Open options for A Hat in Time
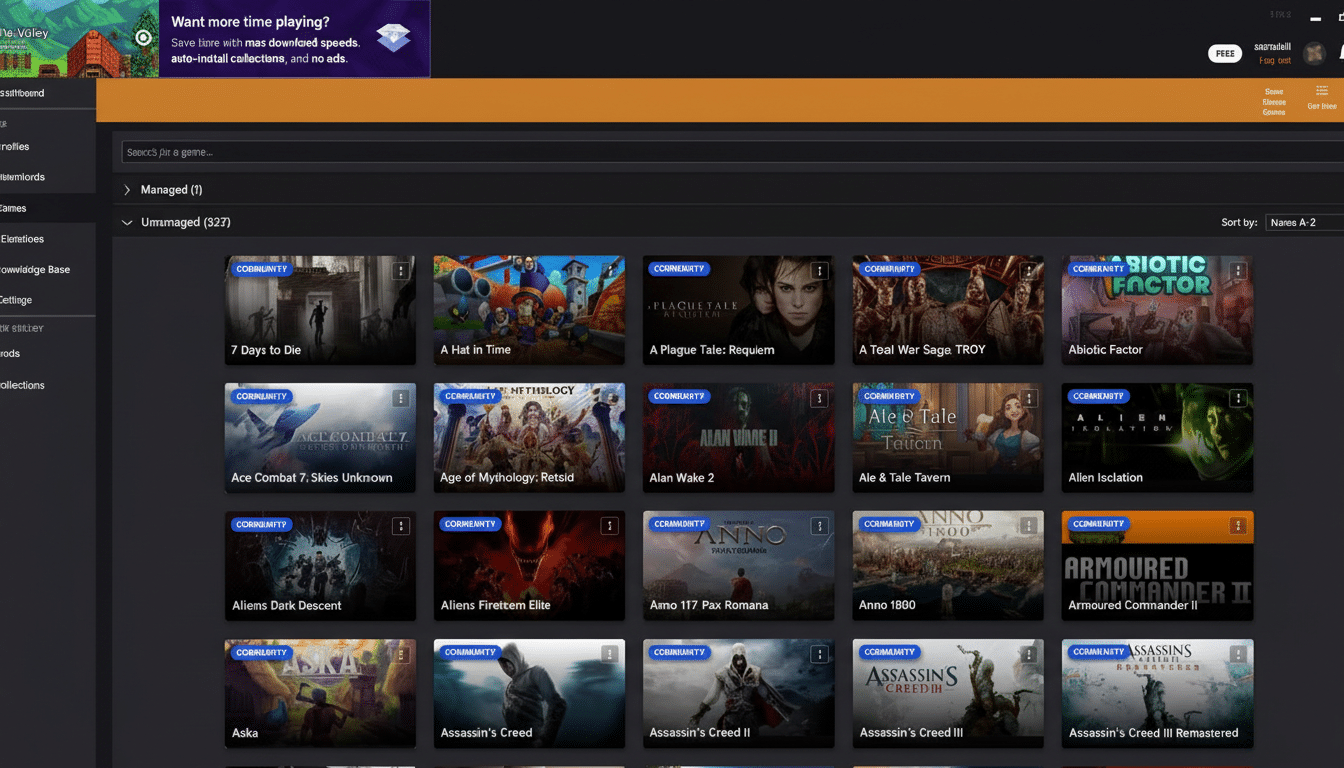This screenshot has width=1344, height=768. pyautogui.click(x=610, y=270)
